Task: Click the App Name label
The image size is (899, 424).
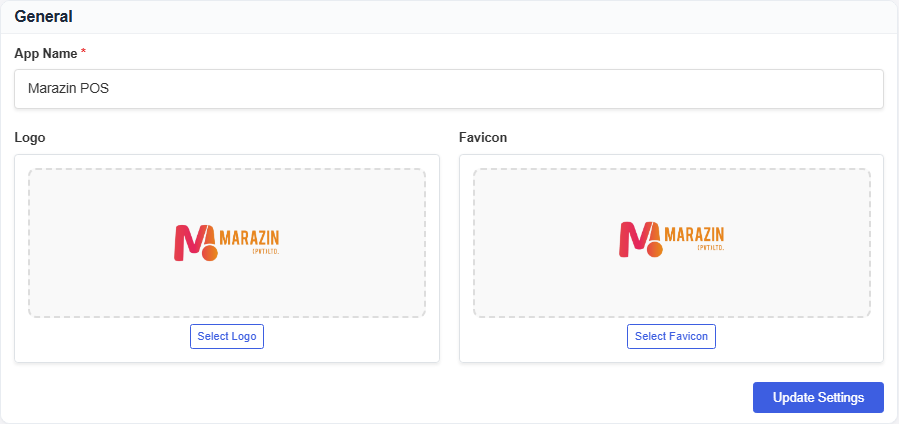Action: coord(46,53)
